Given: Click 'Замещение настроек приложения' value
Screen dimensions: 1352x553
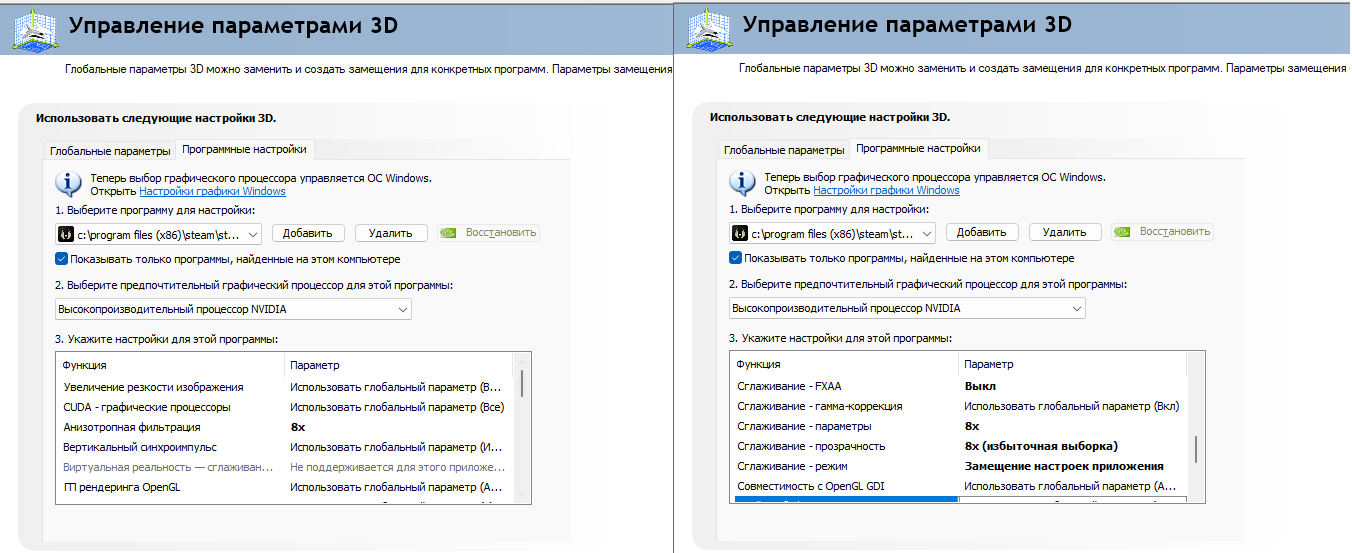Looking at the screenshot, I should pos(1064,466).
